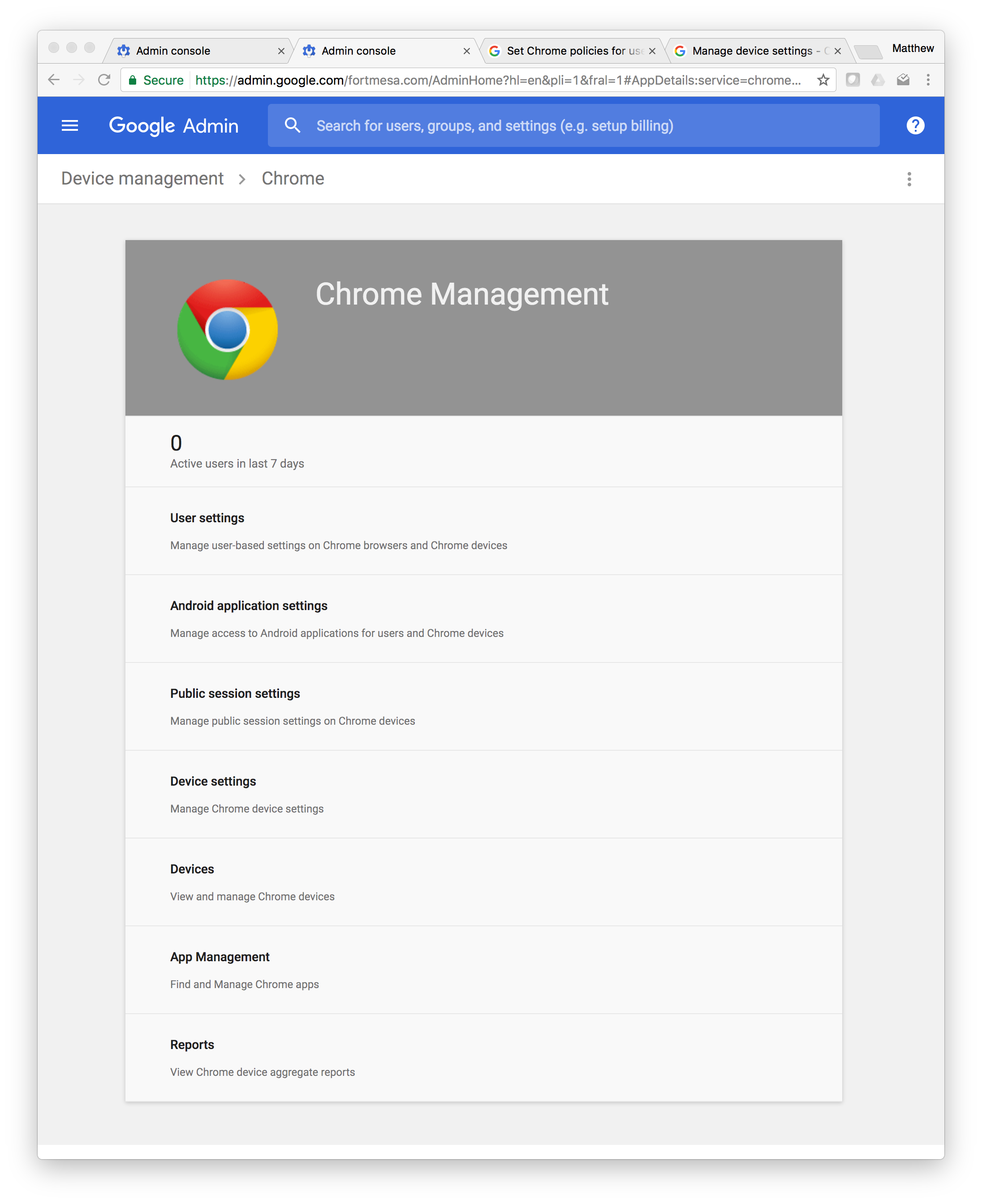Screen dimensions: 982x1204
Task: Click the search magnifier icon
Action: pos(293,125)
